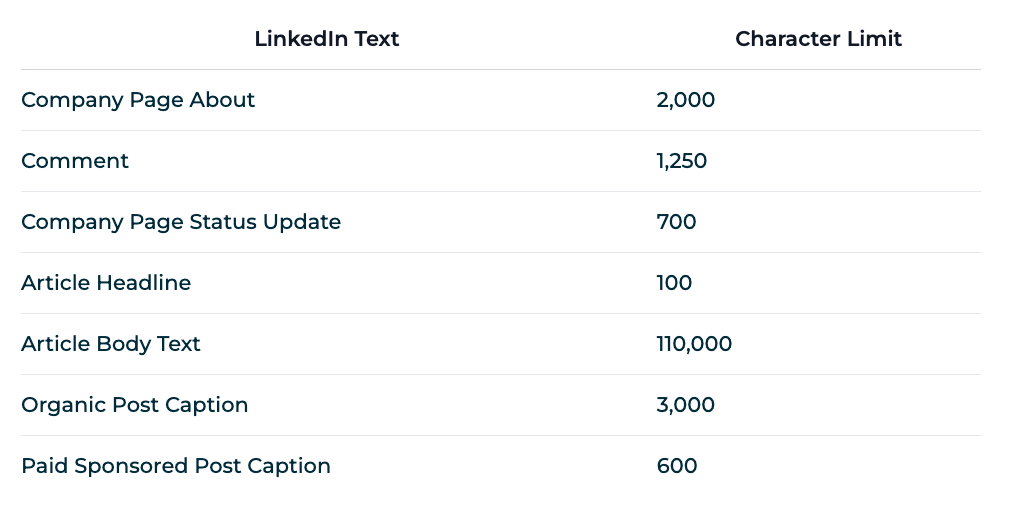Select Paid Sponsored Post Caption label

(x=176, y=466)
